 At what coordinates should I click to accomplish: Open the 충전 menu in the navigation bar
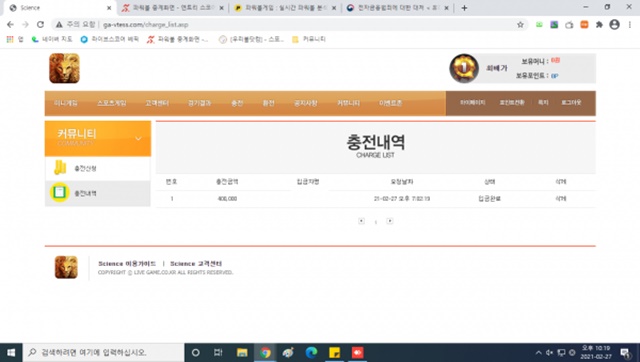click(237, 103)
